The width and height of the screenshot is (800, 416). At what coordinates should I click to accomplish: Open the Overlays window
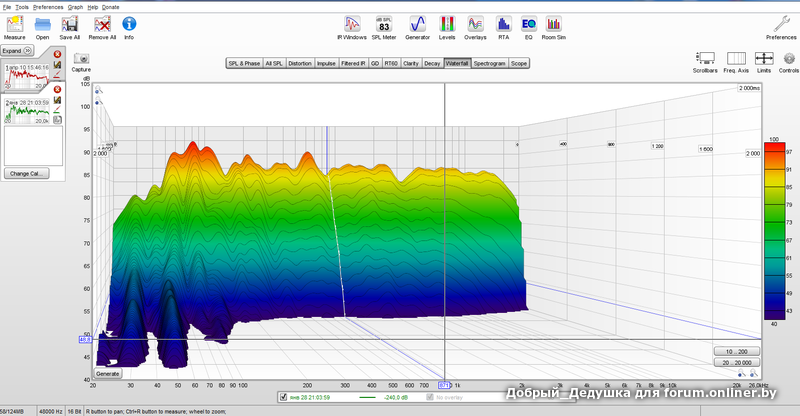(476, 24)
